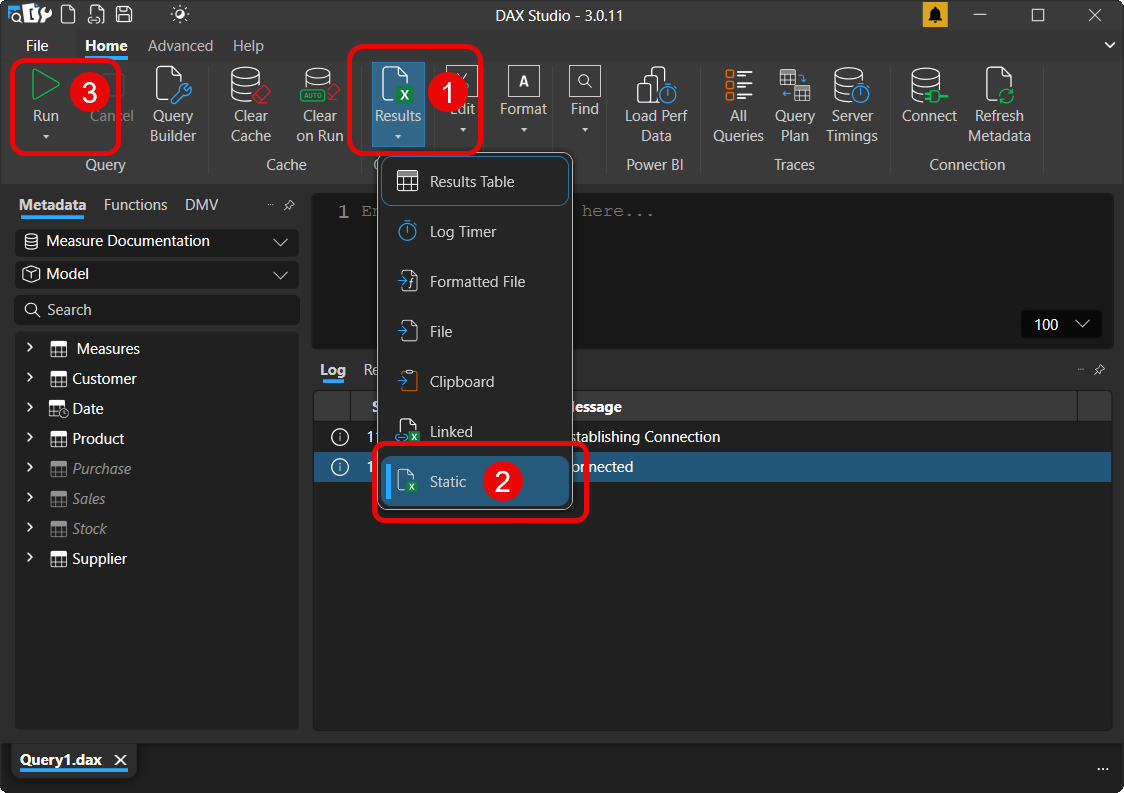Viewport: 1124px width, 793px height.
Task: Create a new query document from title bar
Action: (x=68, y=14)
